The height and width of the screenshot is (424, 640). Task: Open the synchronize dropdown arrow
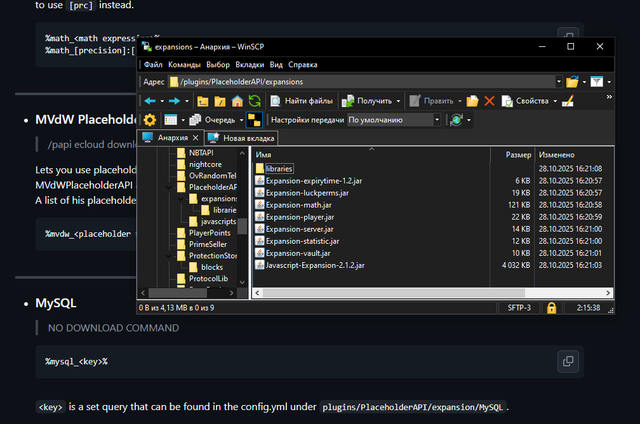[x=469, y=120]
